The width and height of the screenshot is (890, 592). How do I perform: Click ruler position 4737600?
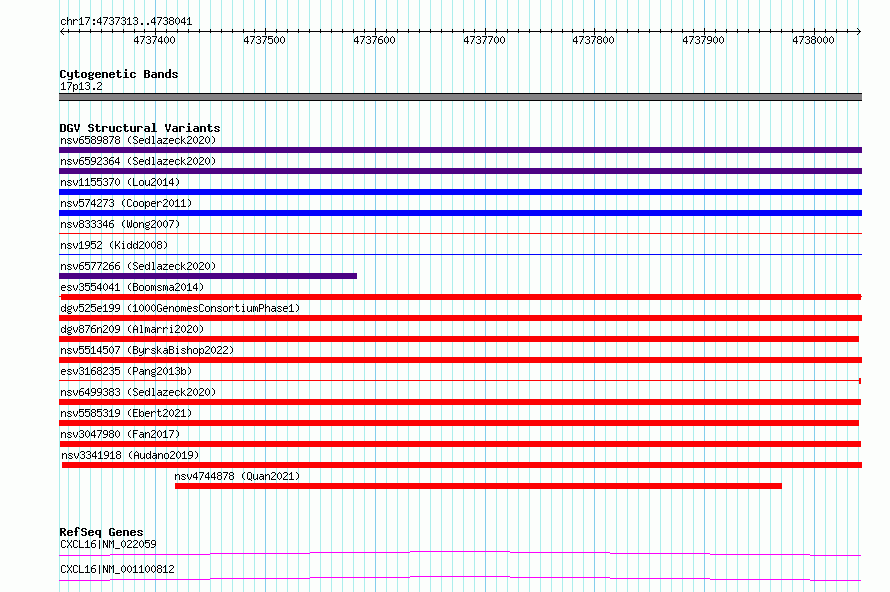[375, 40]
